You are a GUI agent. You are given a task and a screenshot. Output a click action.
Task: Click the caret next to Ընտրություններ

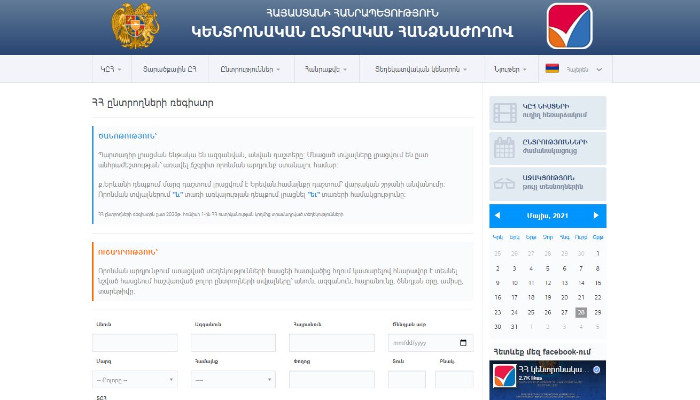point(278,70)
